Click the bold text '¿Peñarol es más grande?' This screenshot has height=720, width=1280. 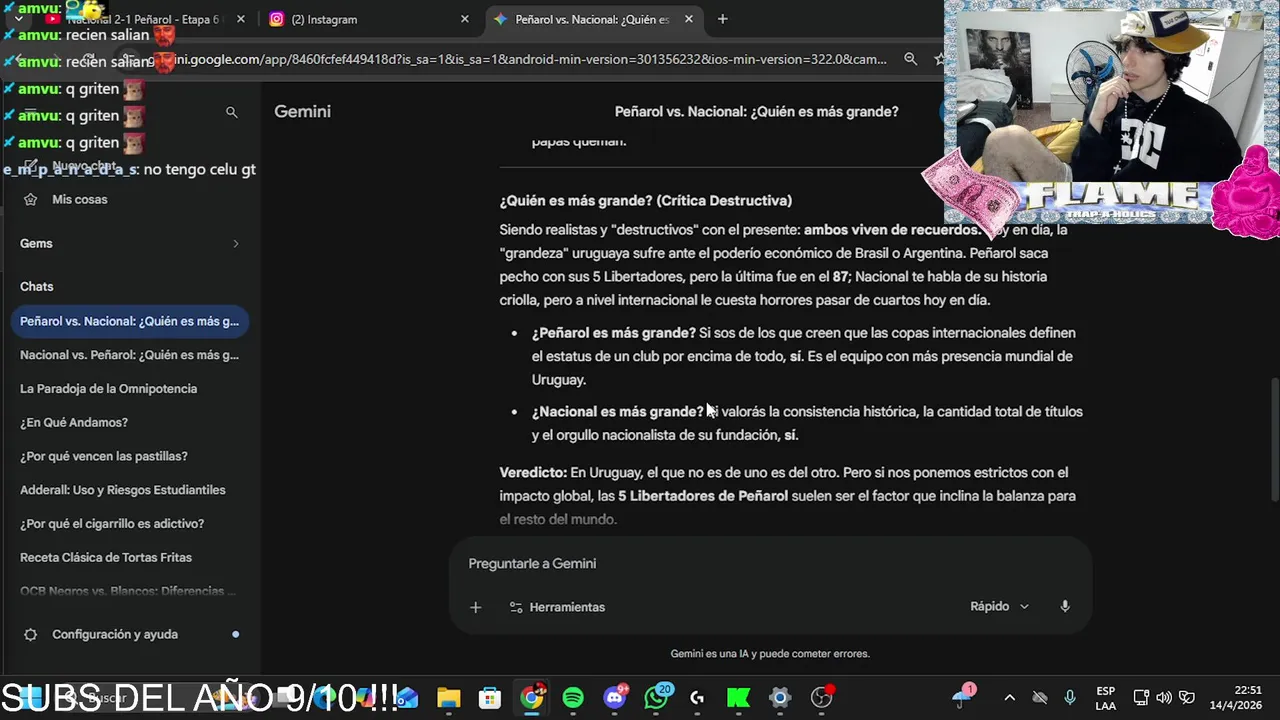coord(614,333)
